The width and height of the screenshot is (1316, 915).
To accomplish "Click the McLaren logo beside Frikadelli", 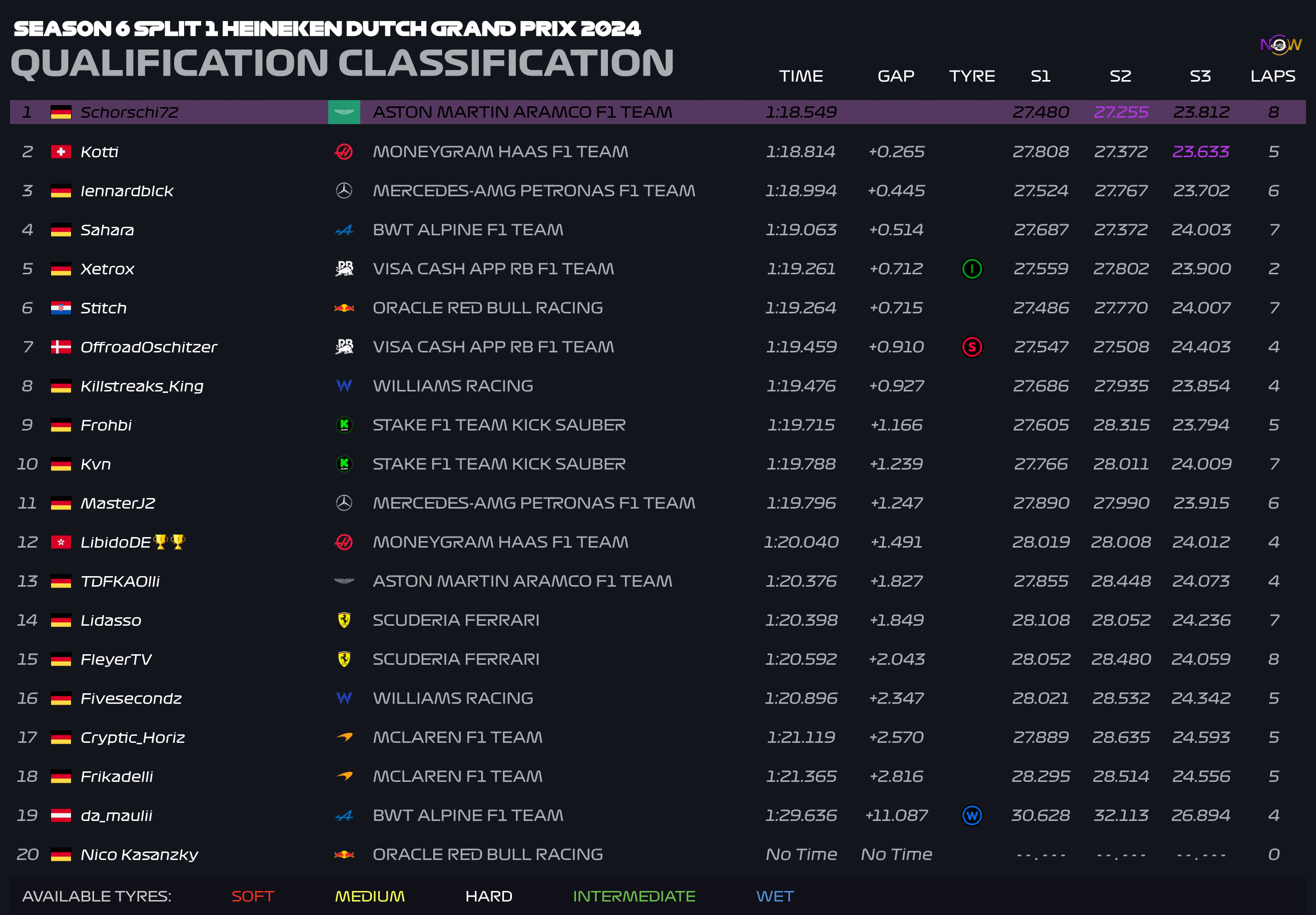I will [x=344, y=776].
